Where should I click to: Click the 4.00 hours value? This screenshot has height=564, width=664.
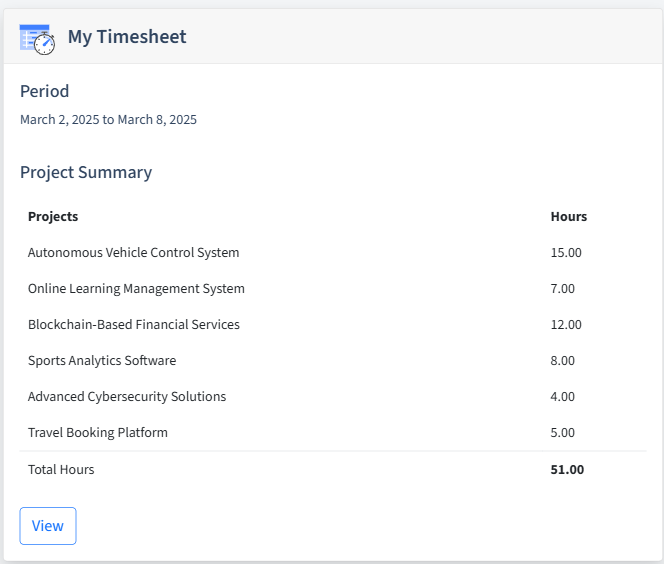tap(562, 396)
